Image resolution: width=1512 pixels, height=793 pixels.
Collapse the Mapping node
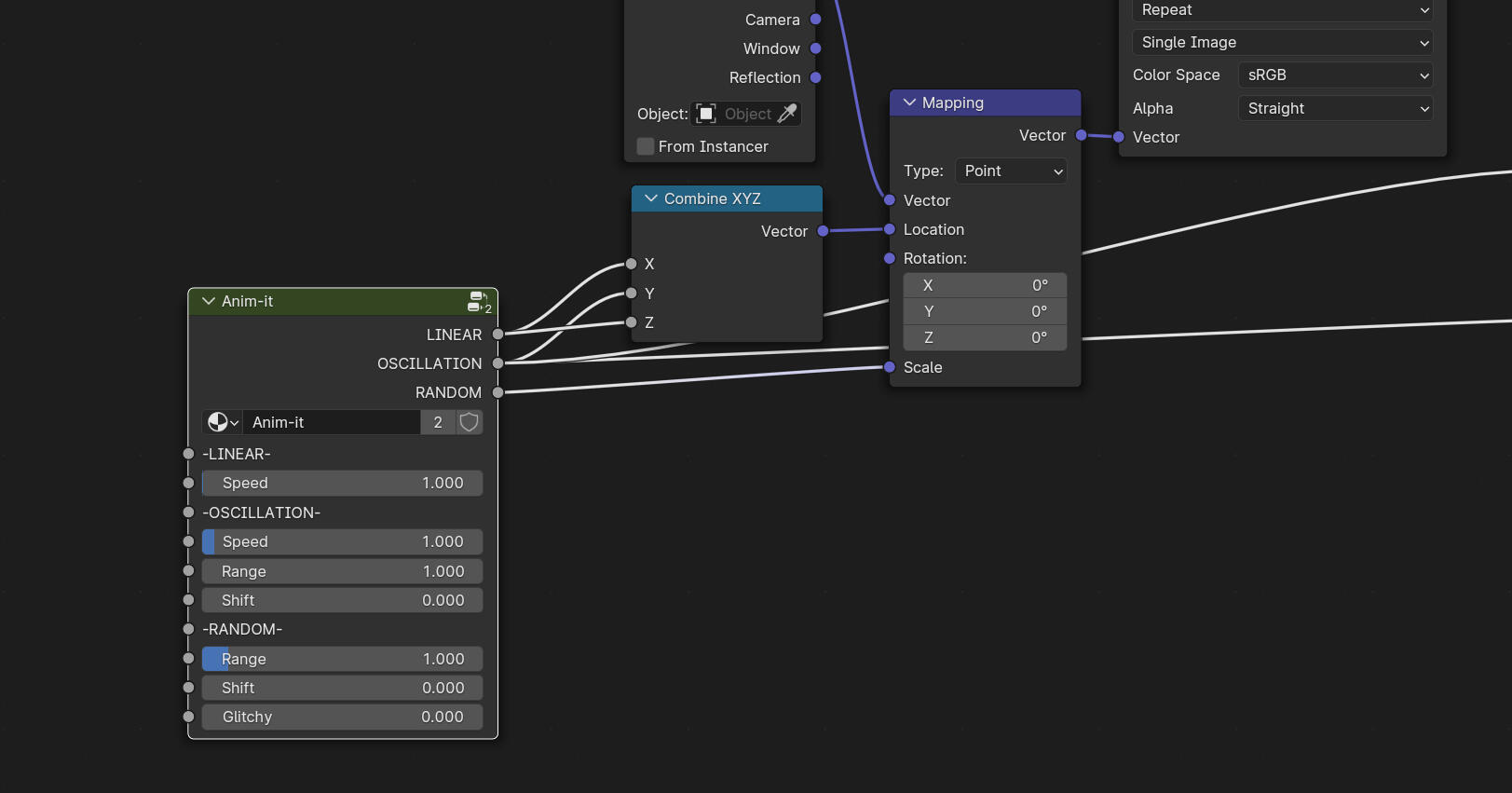(910, 103)
